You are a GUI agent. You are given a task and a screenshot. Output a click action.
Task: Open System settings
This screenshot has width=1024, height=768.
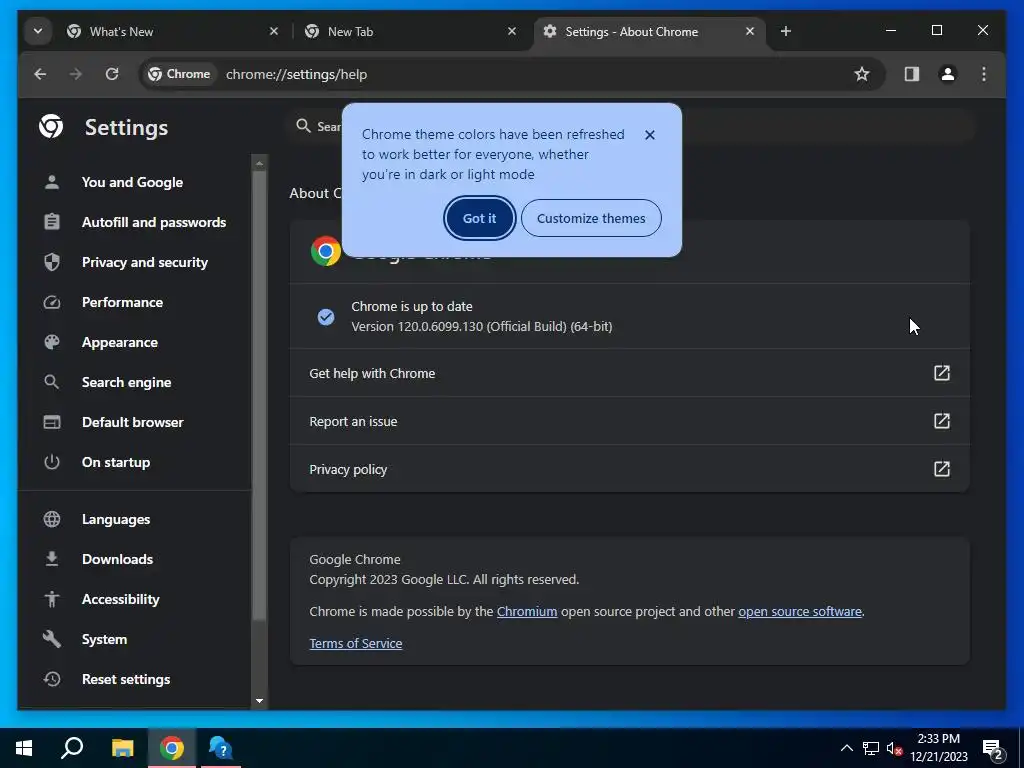point(134,639)
